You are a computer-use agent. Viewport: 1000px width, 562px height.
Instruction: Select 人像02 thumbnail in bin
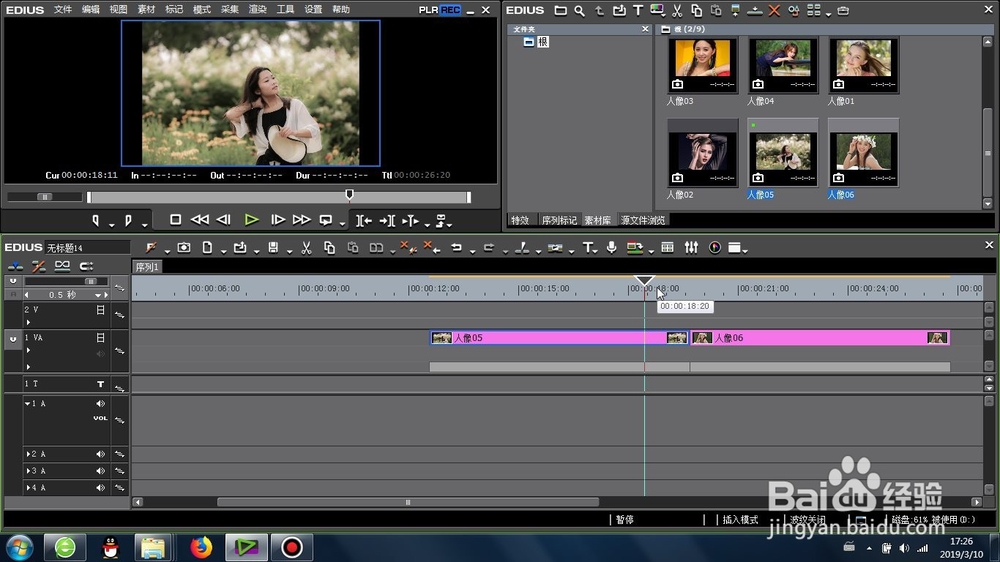point(702,153)
